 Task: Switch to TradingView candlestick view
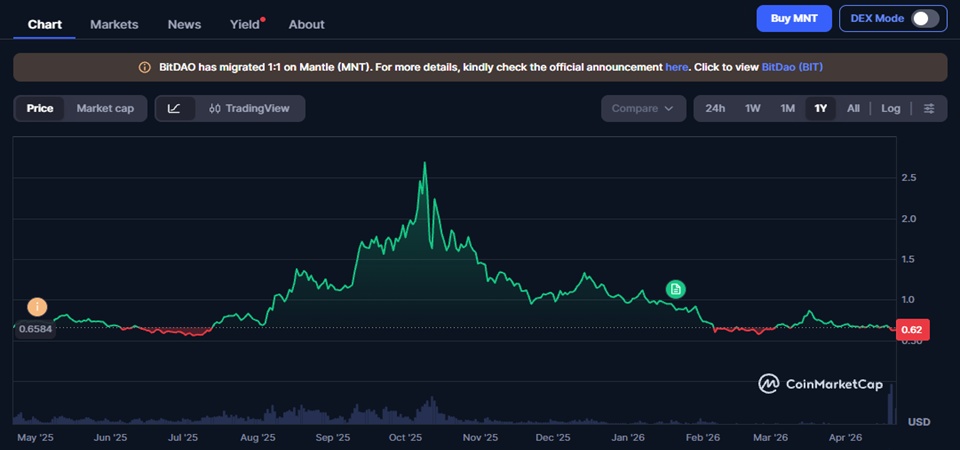click(249, 108)
